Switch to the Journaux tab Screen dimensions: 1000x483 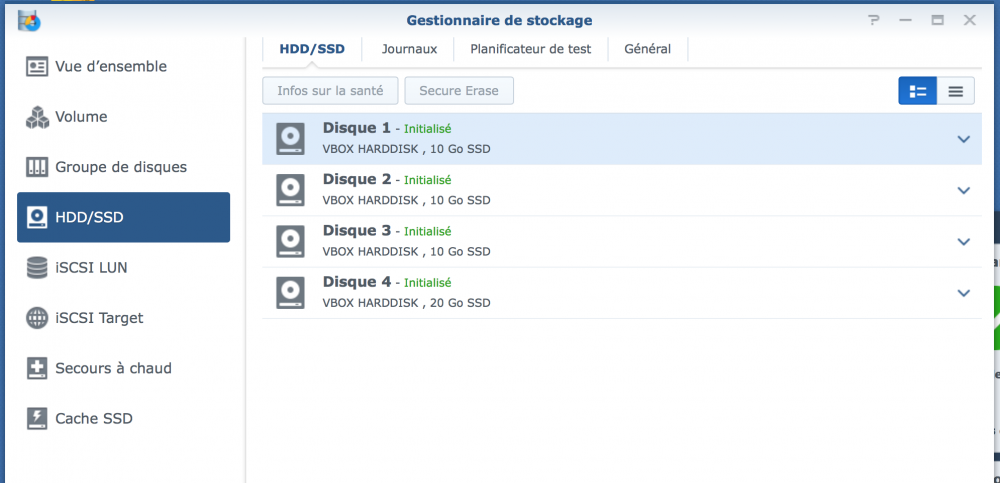pos(409,49)
